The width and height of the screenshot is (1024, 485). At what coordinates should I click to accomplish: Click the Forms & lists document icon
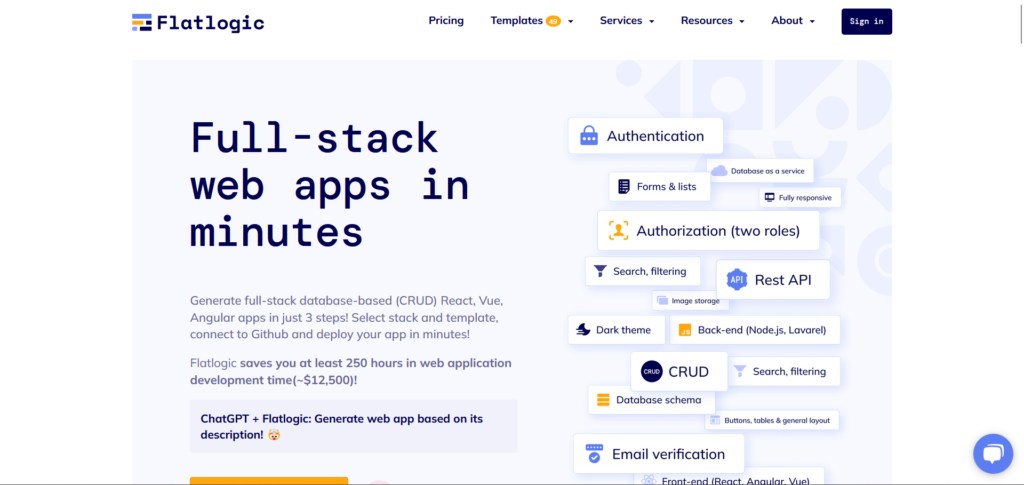pyautogui.click(x=624, y=186)
